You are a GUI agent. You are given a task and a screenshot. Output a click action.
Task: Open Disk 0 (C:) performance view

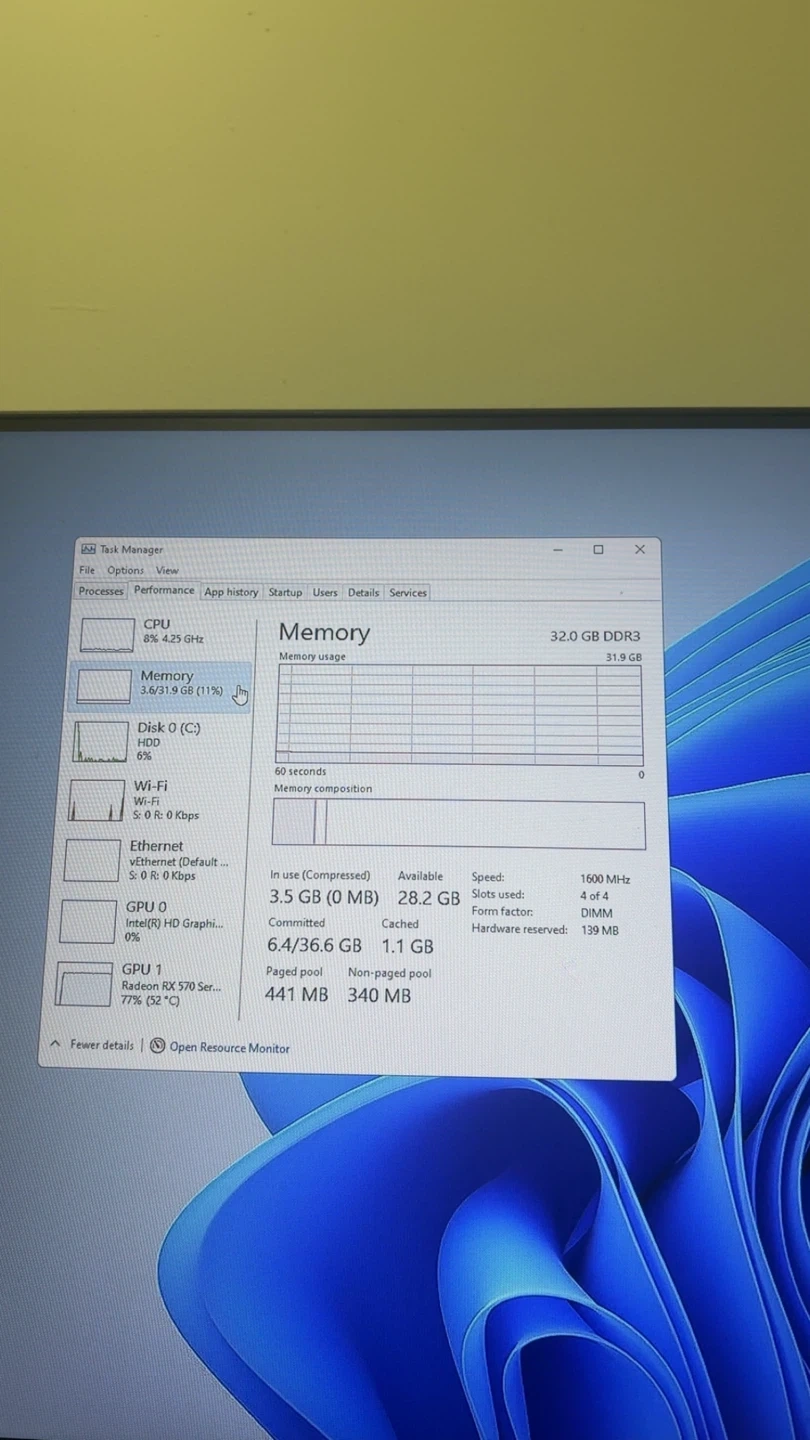click(x=101, y=741)
